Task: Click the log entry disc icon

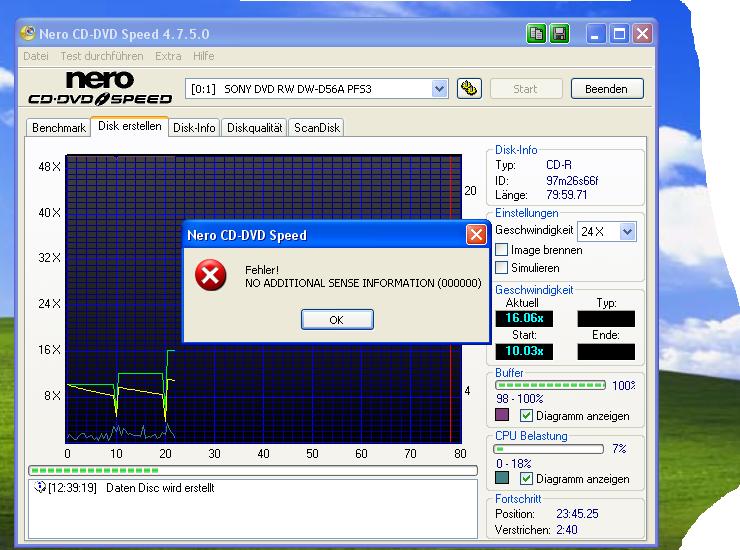Action: pyautogui.click(x=40, y=487)
